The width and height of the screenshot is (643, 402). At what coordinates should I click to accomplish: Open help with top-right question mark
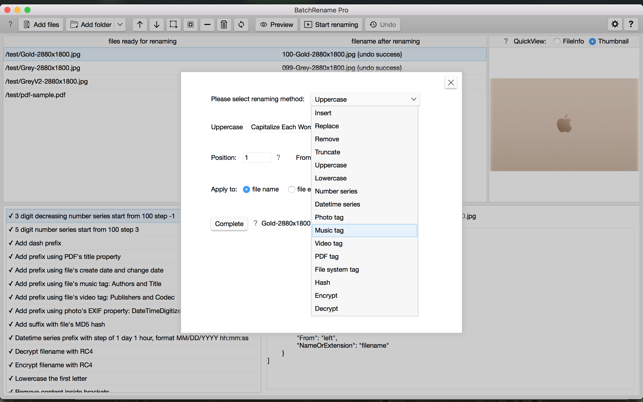(x=631, y=25)
